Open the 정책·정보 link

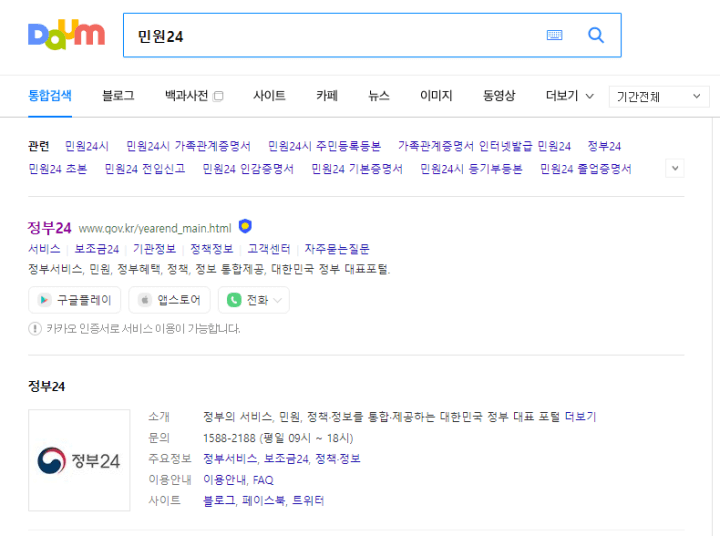tap(338, 458)
